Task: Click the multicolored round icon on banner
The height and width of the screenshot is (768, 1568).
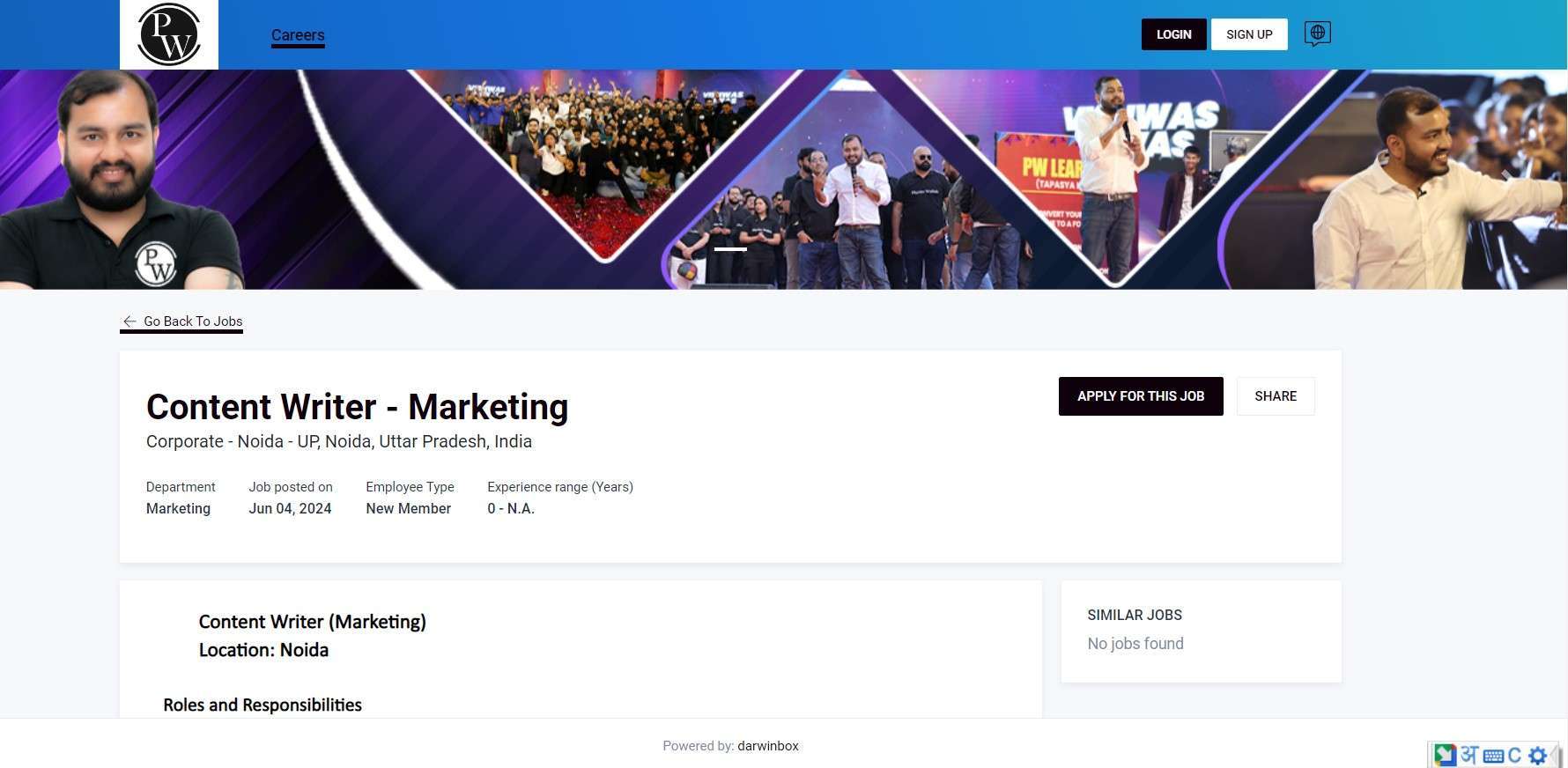Action: (687, 270)
